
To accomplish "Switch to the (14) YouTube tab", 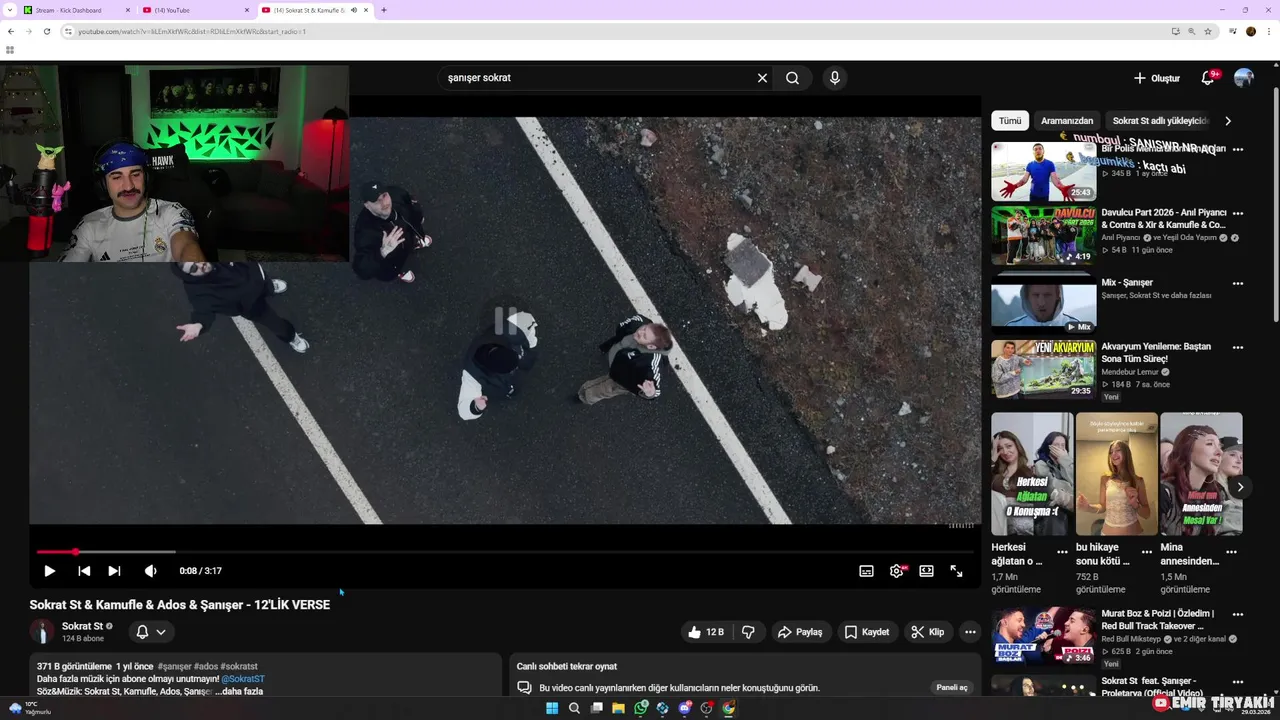I will [195, 10].
